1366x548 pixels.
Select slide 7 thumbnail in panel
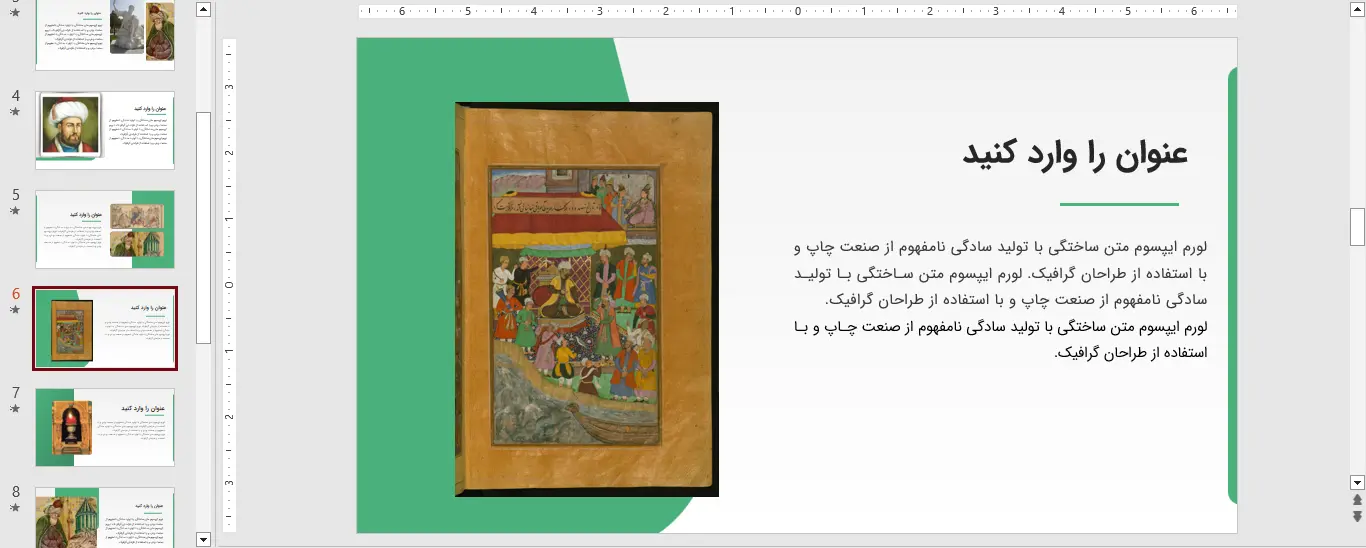(105, 427)
